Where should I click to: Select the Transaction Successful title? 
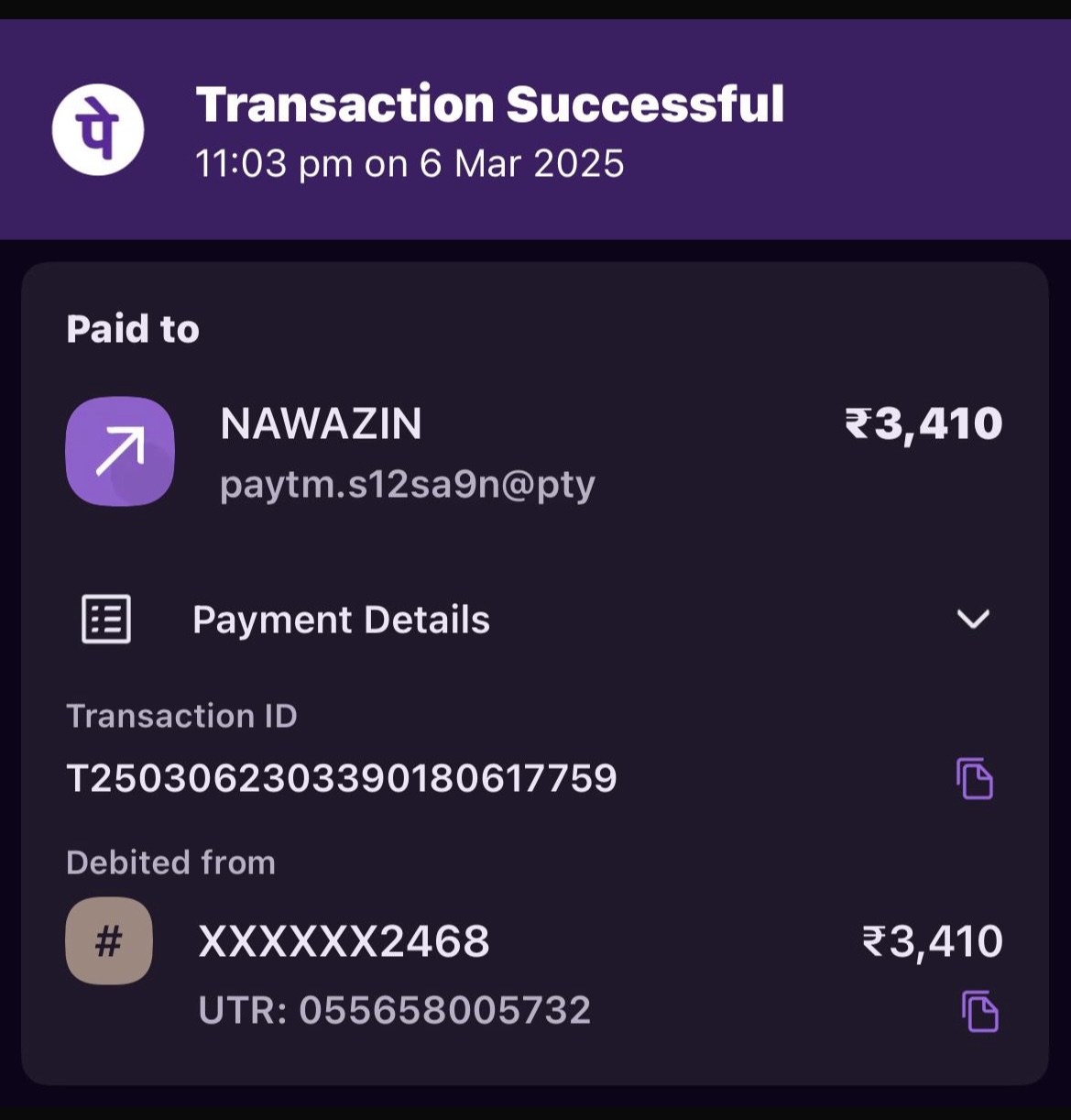pos(489,104)
